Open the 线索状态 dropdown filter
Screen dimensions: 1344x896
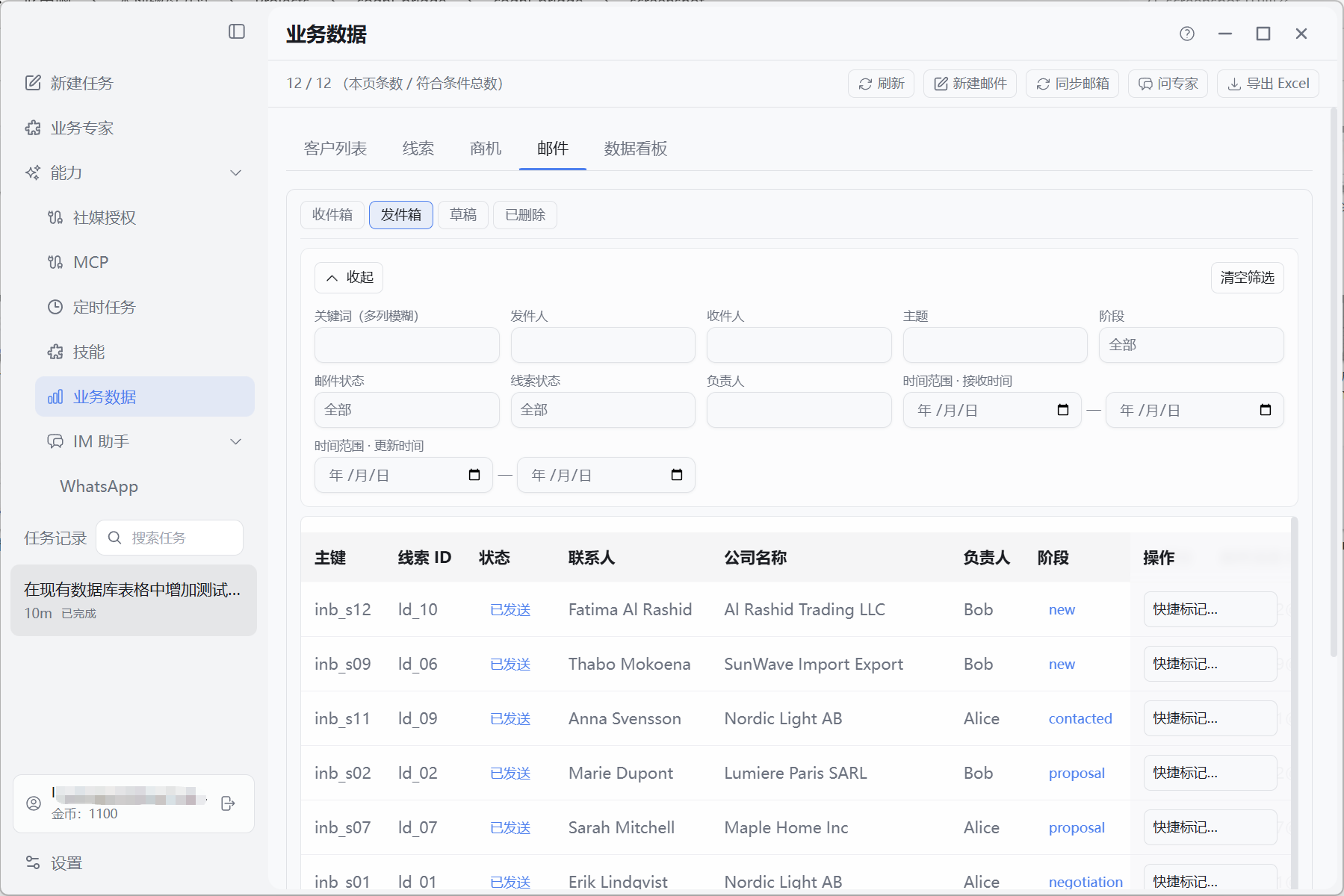603,410
